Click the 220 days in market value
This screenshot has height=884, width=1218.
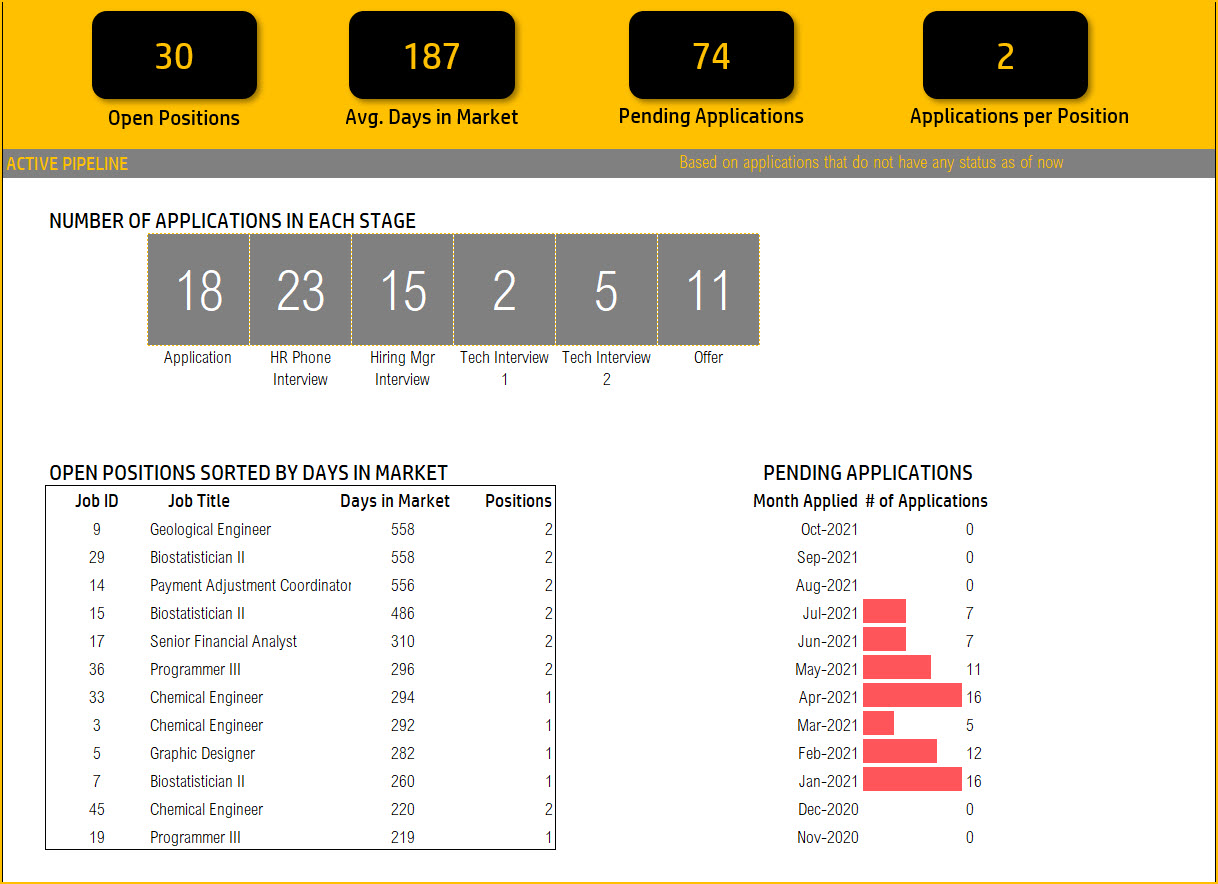pos(403,809)
